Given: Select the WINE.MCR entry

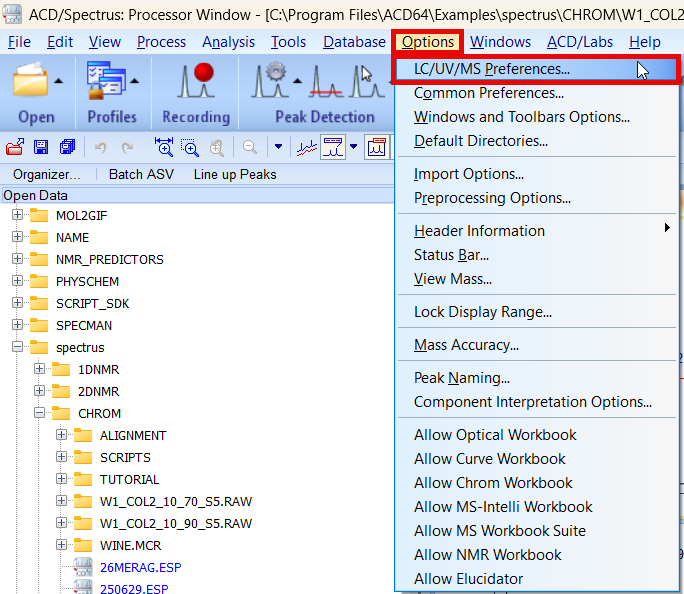Looking at the screenshot, I should [130, 545].
